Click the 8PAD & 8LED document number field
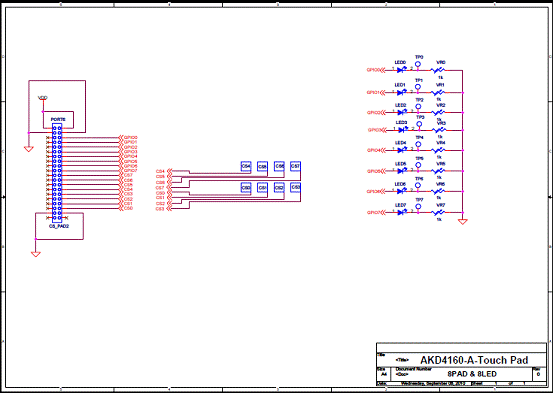This screenshot has width=553, height=393. point(472,374)
